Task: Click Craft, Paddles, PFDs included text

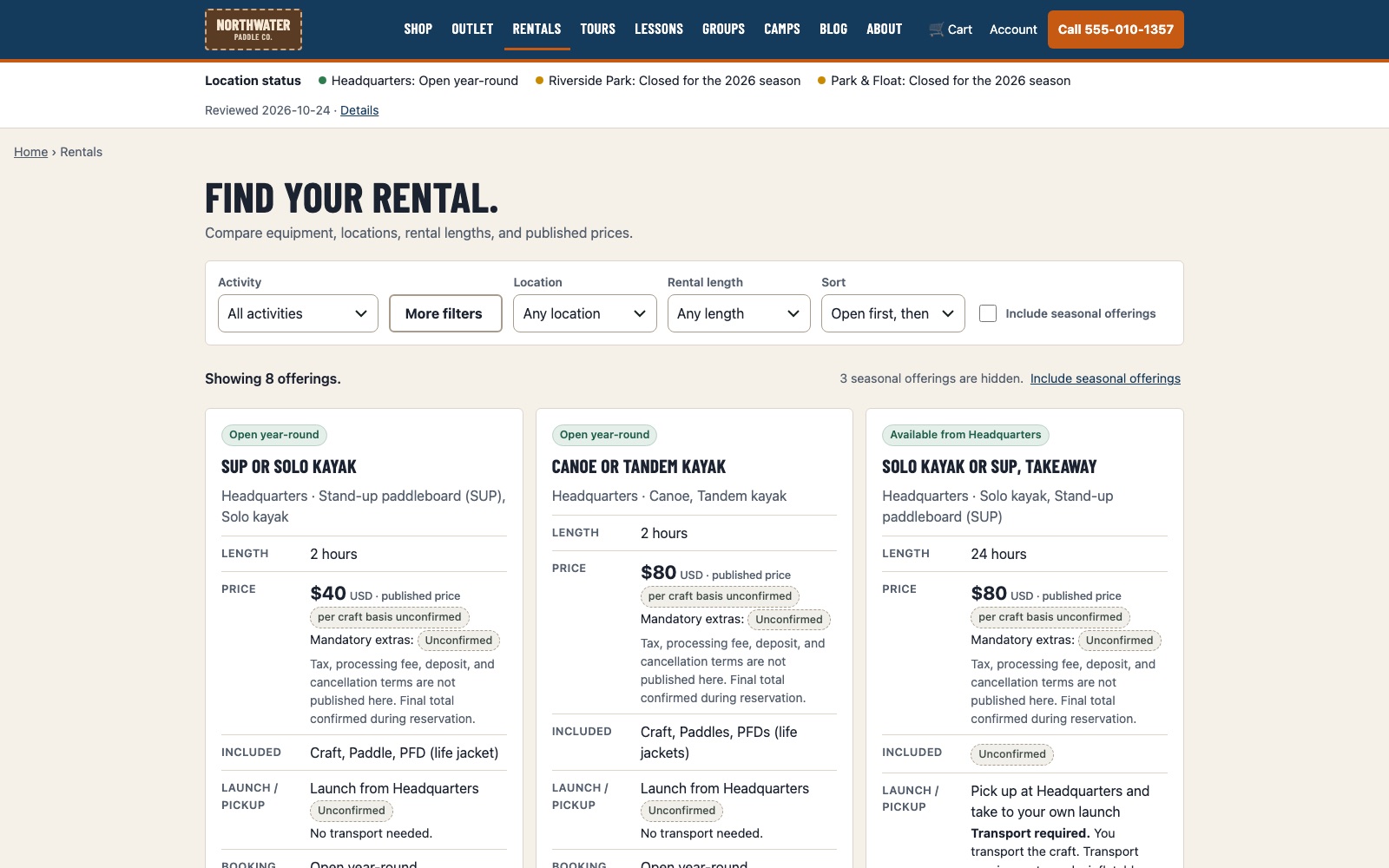Action: pyautogui.click(x=719, y=742)
